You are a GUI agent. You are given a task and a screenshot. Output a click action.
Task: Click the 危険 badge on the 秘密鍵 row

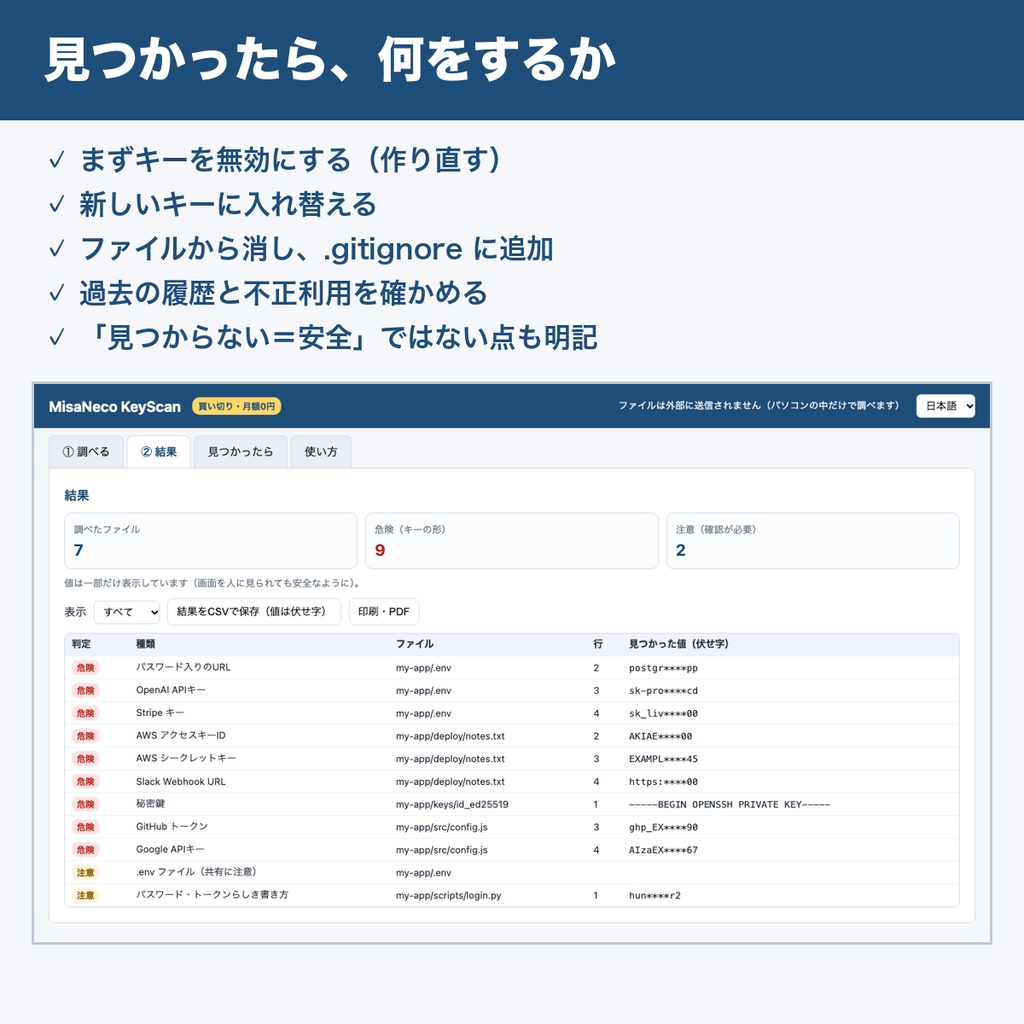click(86, 805)
